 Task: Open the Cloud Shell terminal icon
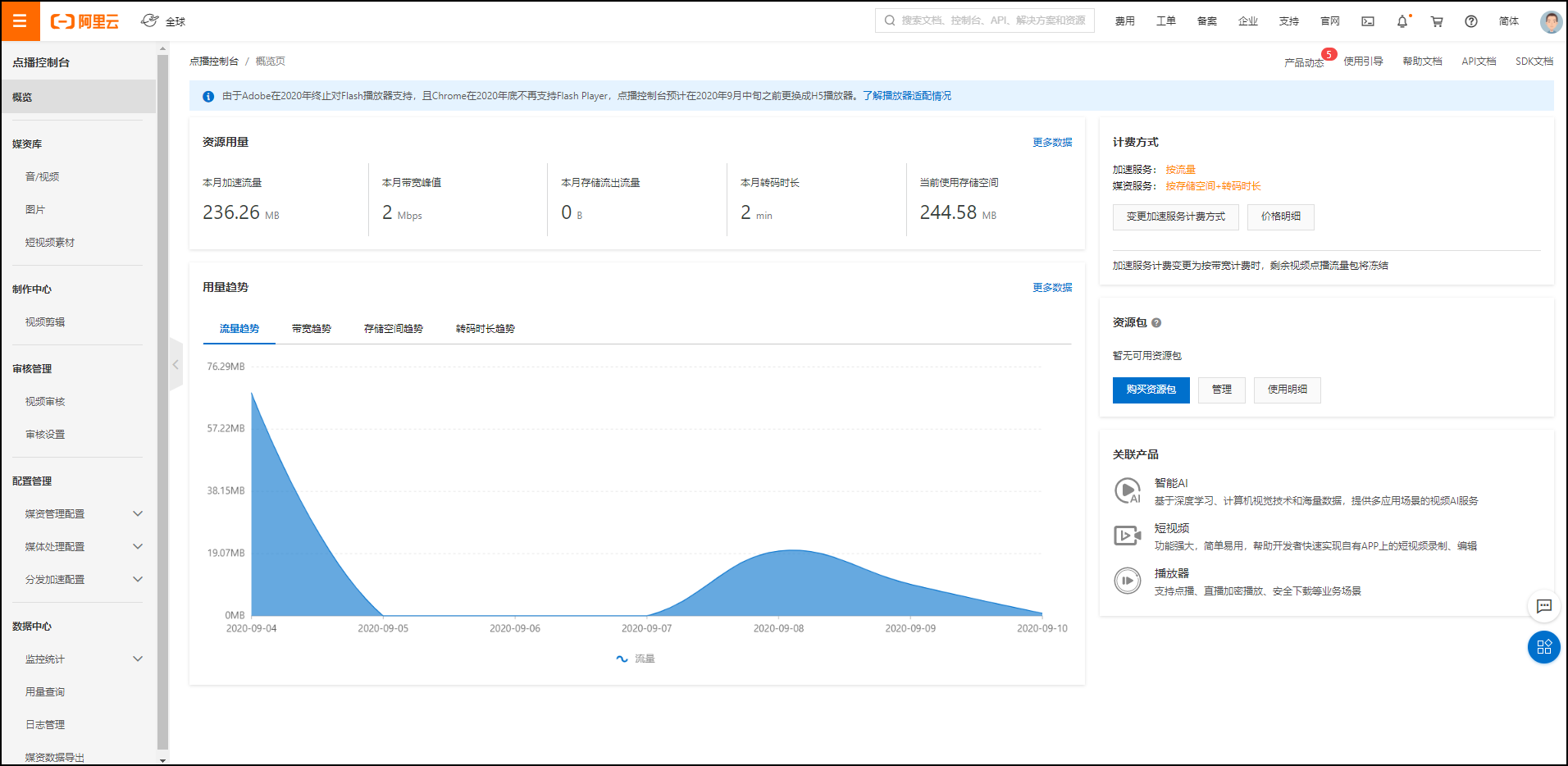[1368, 21]
